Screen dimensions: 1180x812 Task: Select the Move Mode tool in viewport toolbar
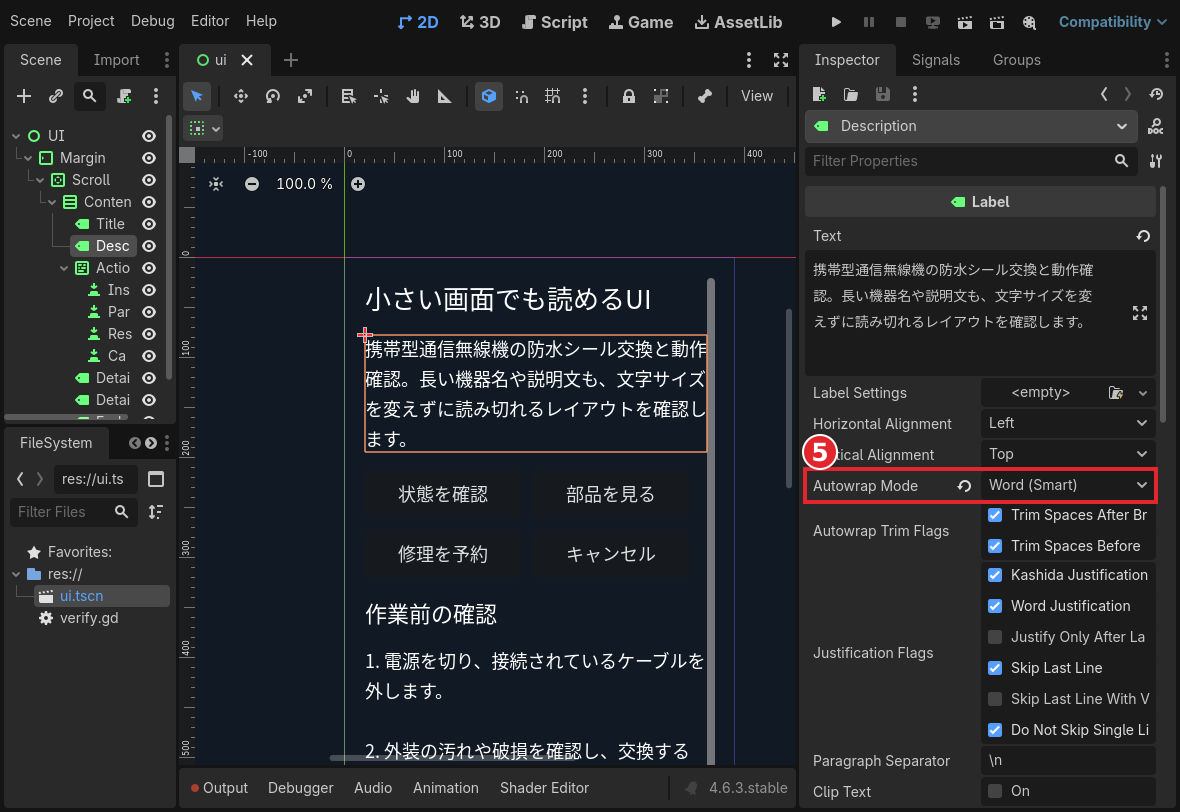241,96
